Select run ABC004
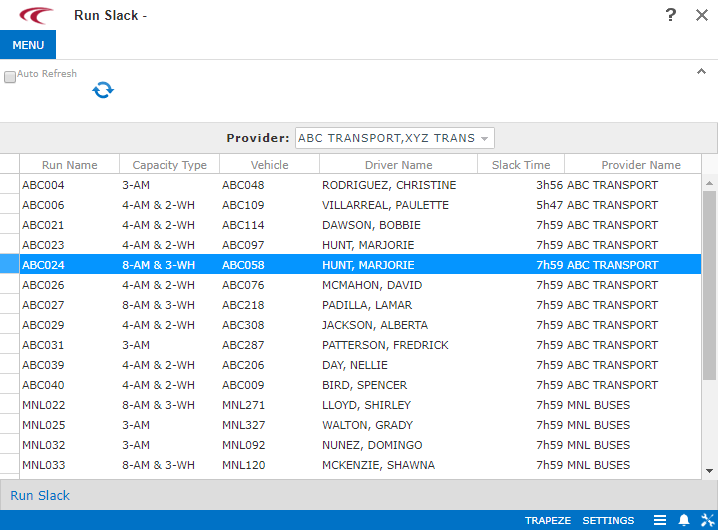The height and width of the screenshot is (530, 718). pos(43,185)
